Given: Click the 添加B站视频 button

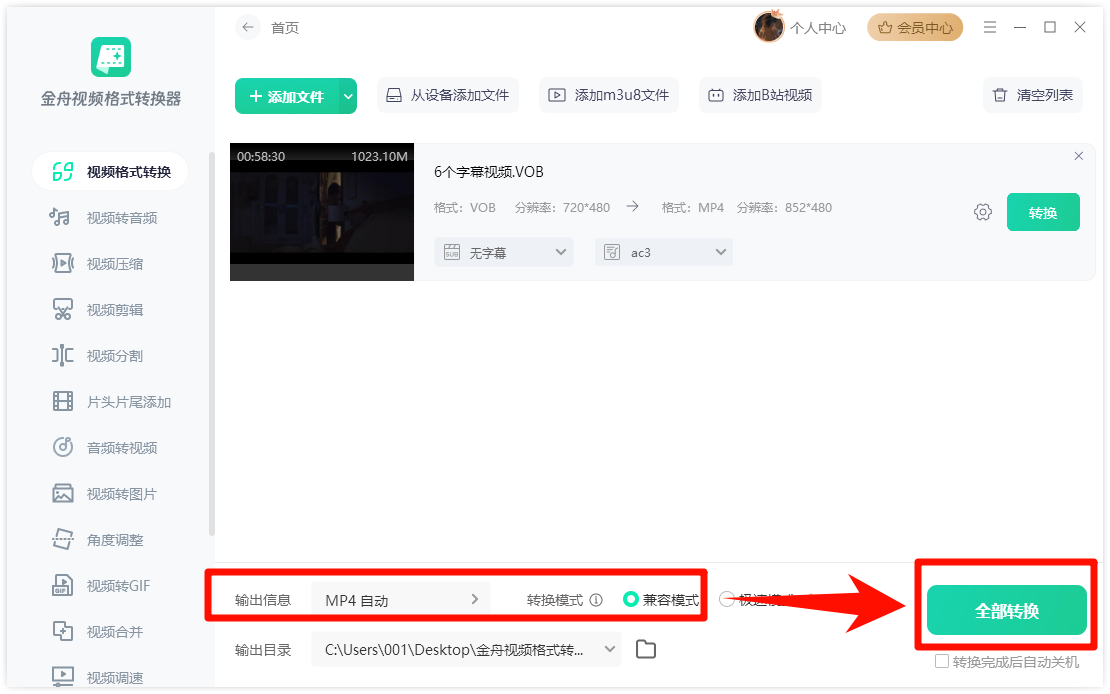Looking at the screenshot, I should point(761,95).
